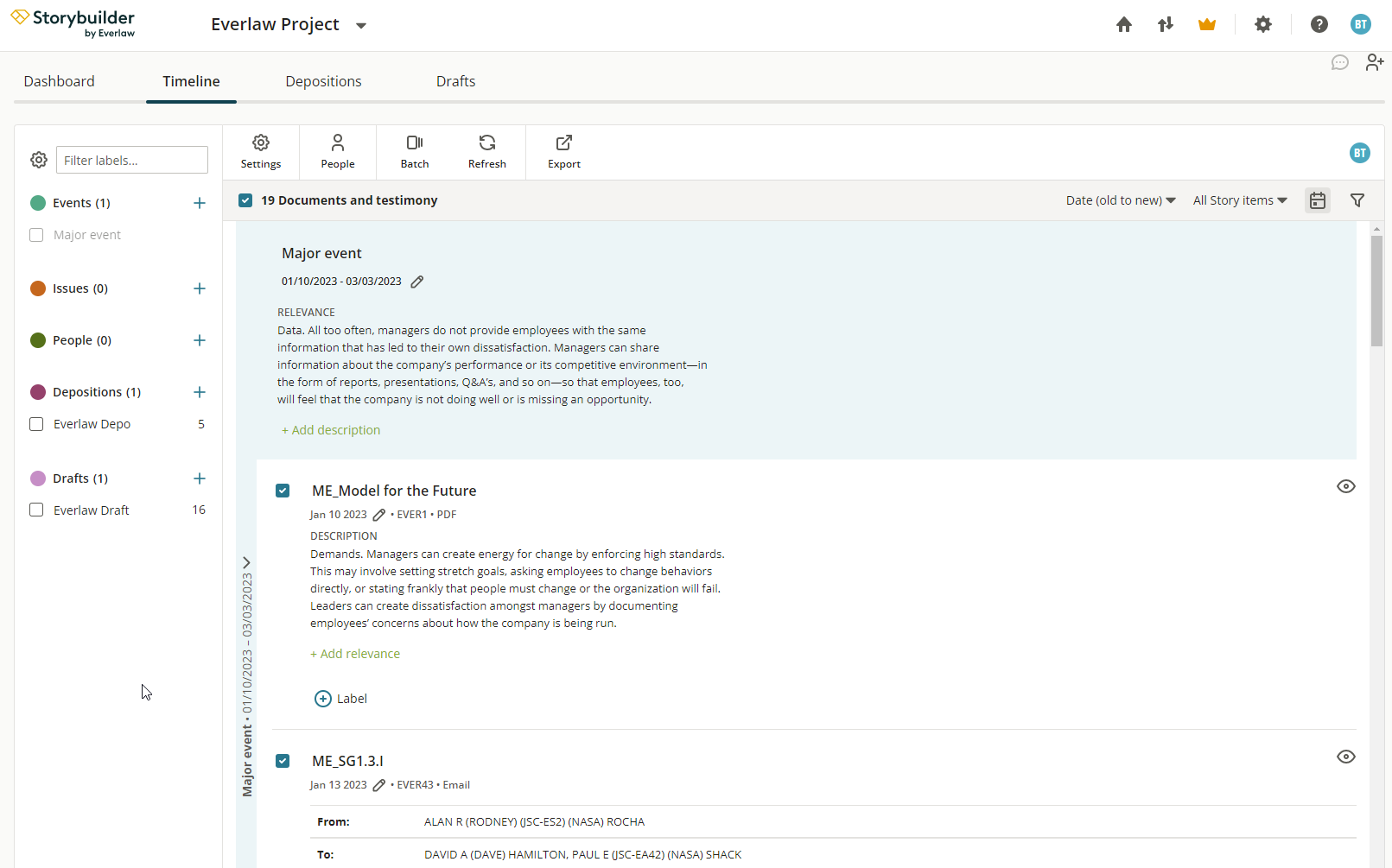The image size is (1392, 868).
Task: Expand the Major event sidebar chevron
Action: [x=246, y=562]
